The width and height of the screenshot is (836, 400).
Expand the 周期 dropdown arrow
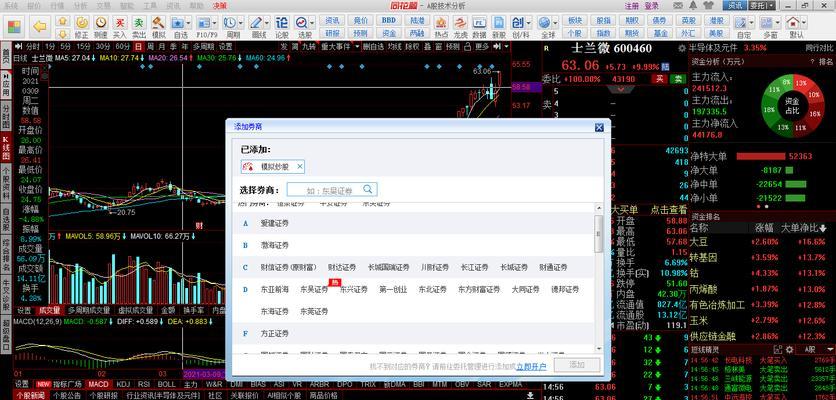point(240,23)
